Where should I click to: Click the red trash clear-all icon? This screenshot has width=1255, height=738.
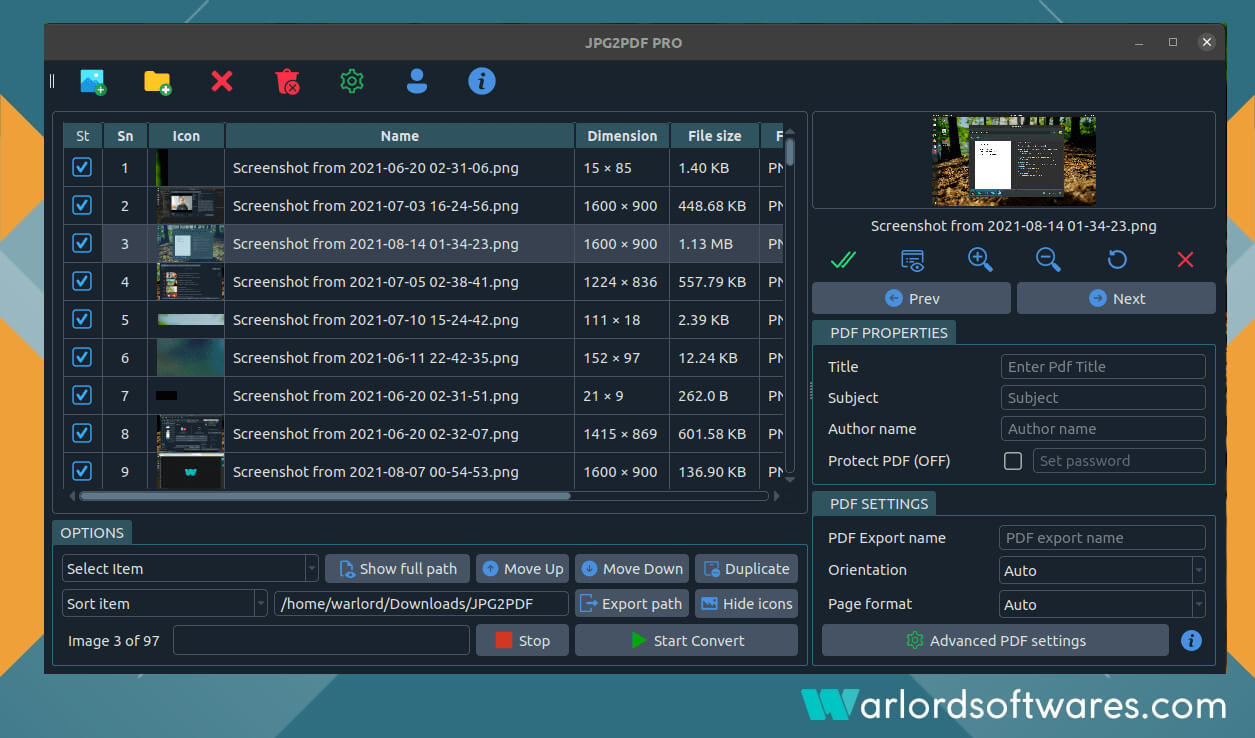pyautogui.click(x=287, y=82)
